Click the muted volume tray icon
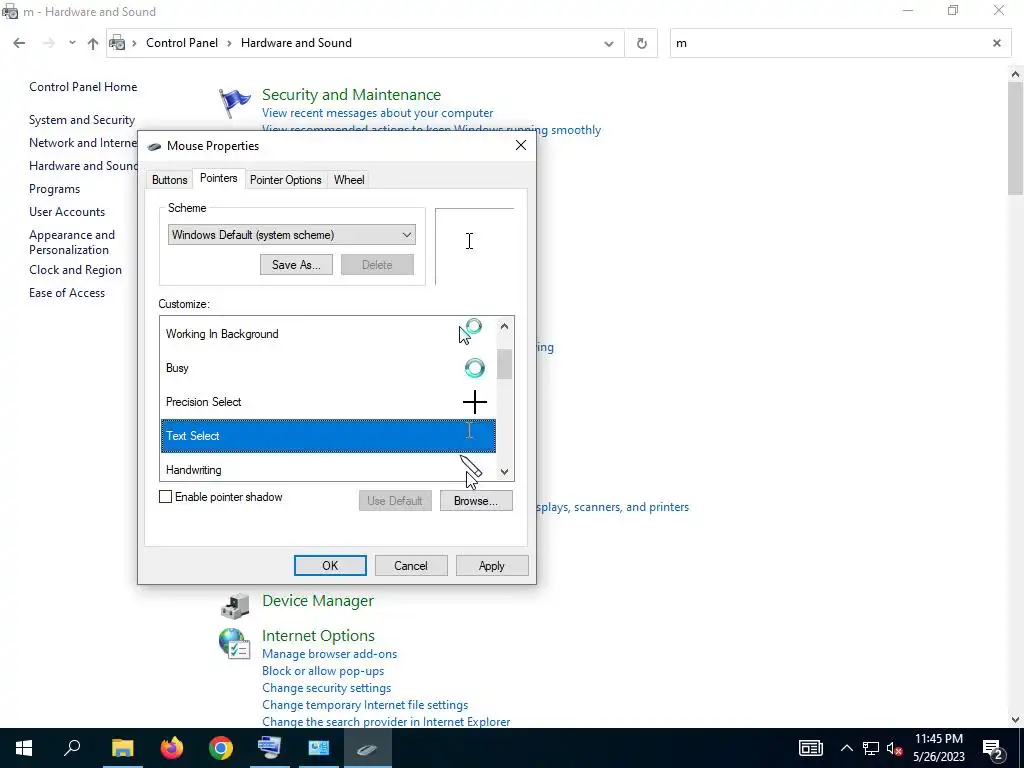This screenshot has width=1024, height=768. [895, 748]
